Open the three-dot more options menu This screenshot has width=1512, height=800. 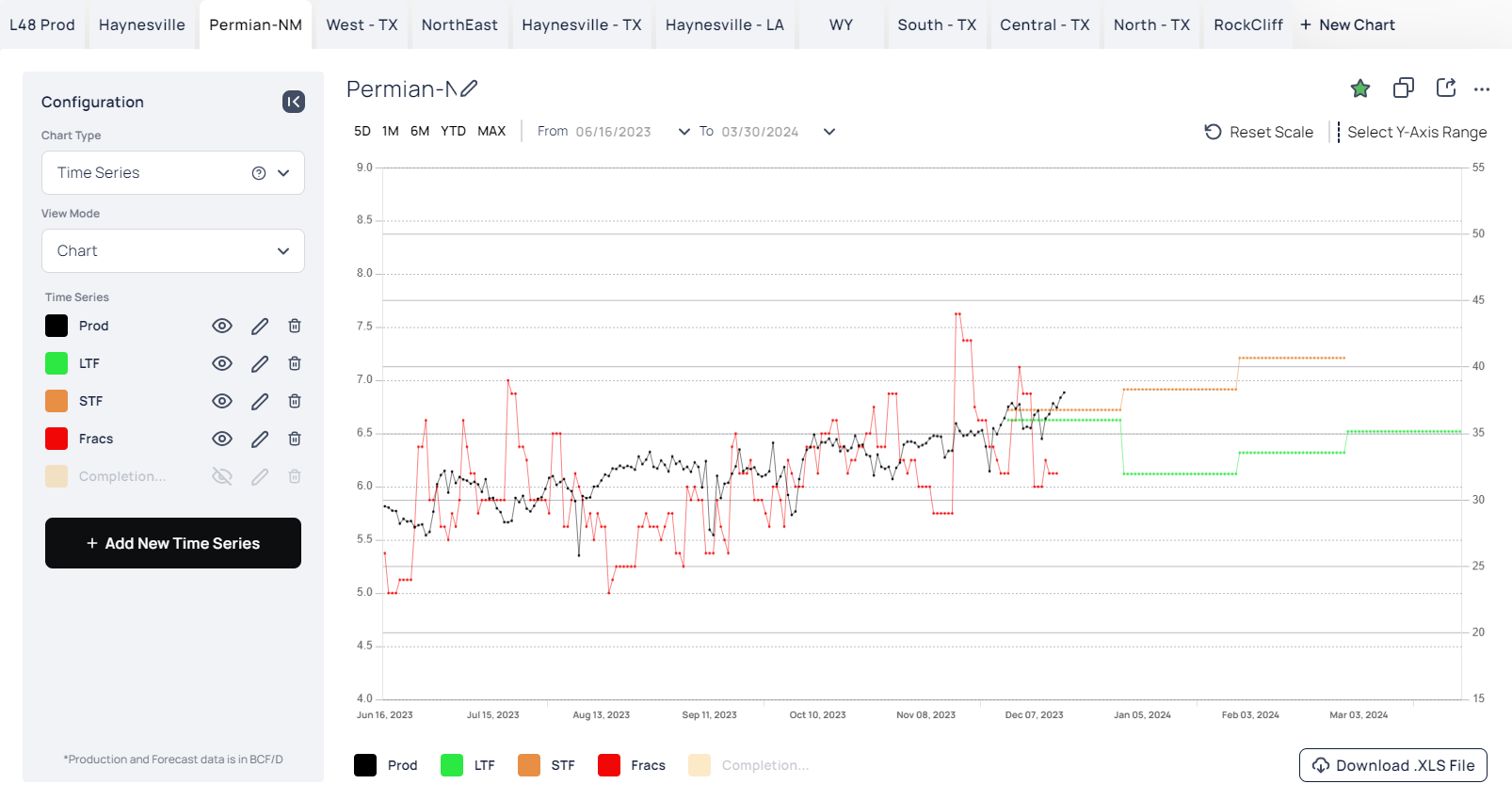(1482, 89)
